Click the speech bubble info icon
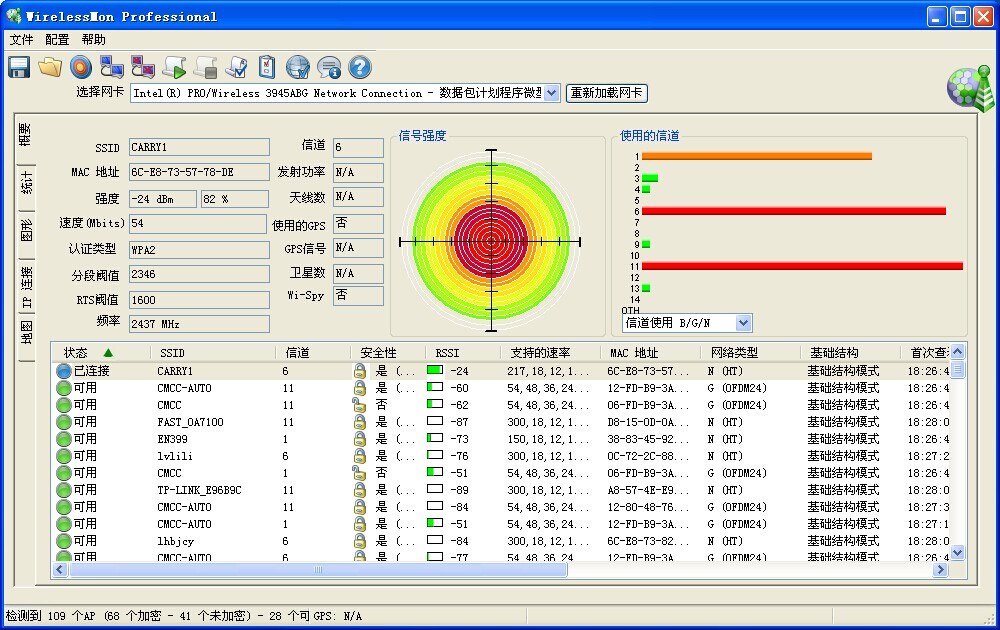The height and width of the screenshot is (630, 1000). point(328,67)
